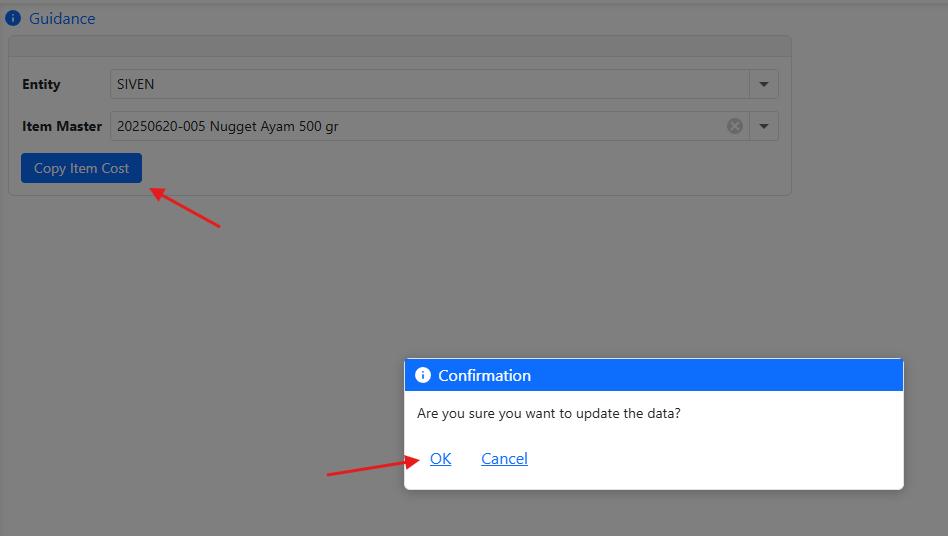
Task: Click the 'Are you sure' message text
Action: click(x=548, y=413)
